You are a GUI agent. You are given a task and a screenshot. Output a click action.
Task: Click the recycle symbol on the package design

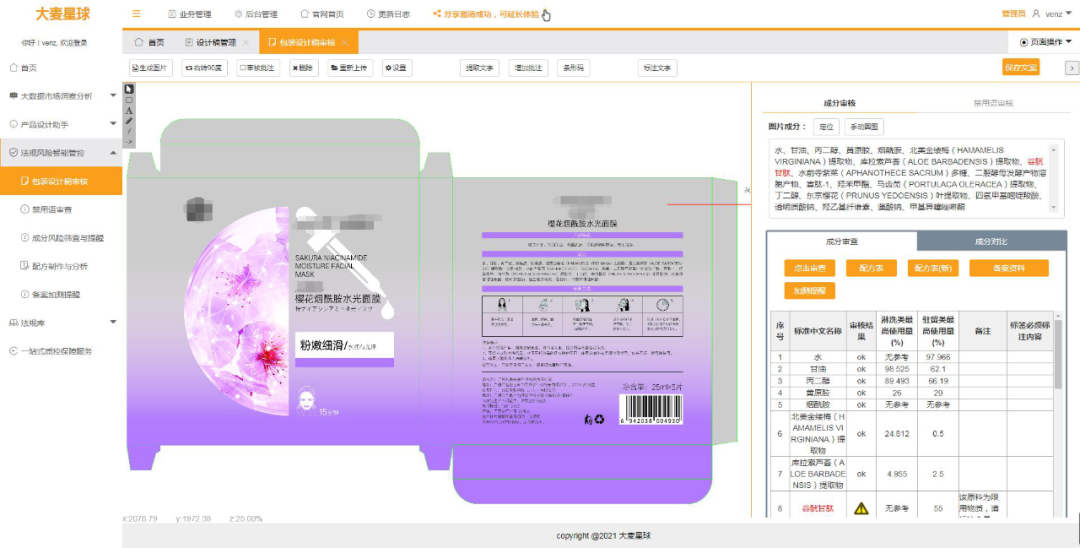(x=599, y=419)
